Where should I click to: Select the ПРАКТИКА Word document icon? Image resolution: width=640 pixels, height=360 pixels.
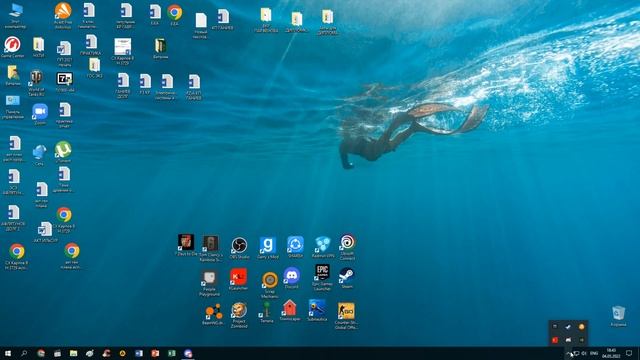click(x=91, y=45)
